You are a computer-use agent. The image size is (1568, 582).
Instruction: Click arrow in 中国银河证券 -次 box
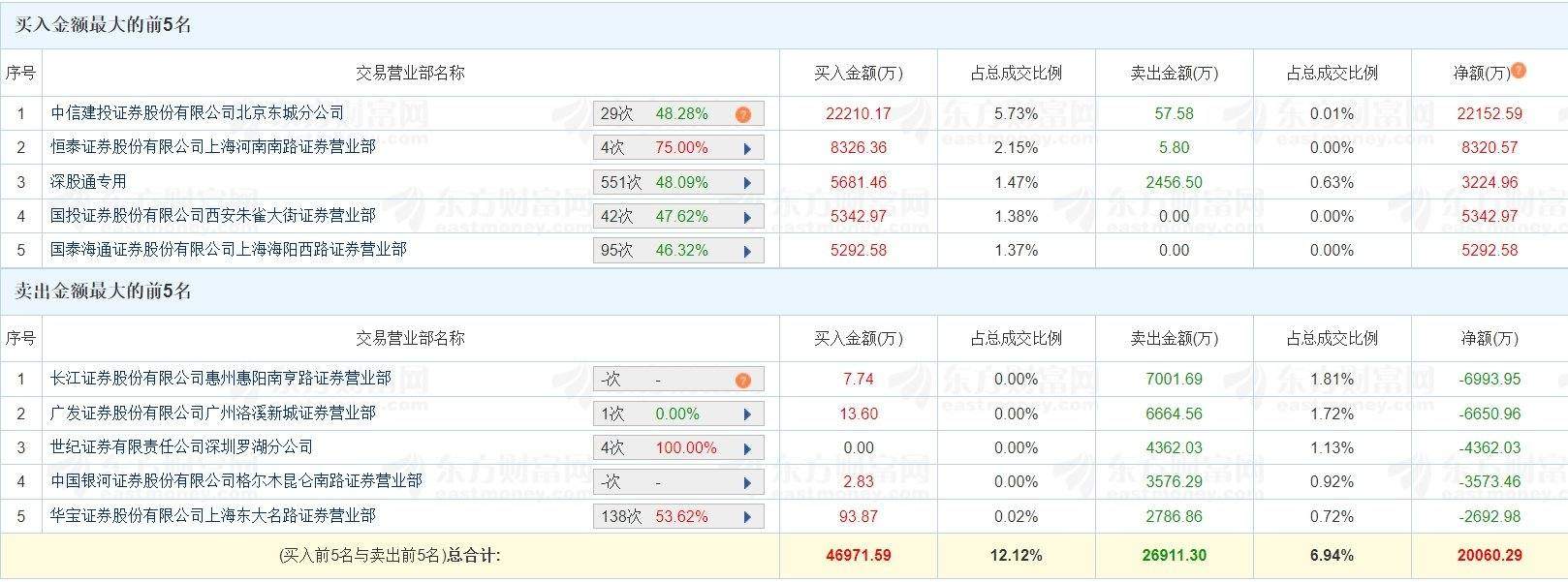tap(747, 482)
